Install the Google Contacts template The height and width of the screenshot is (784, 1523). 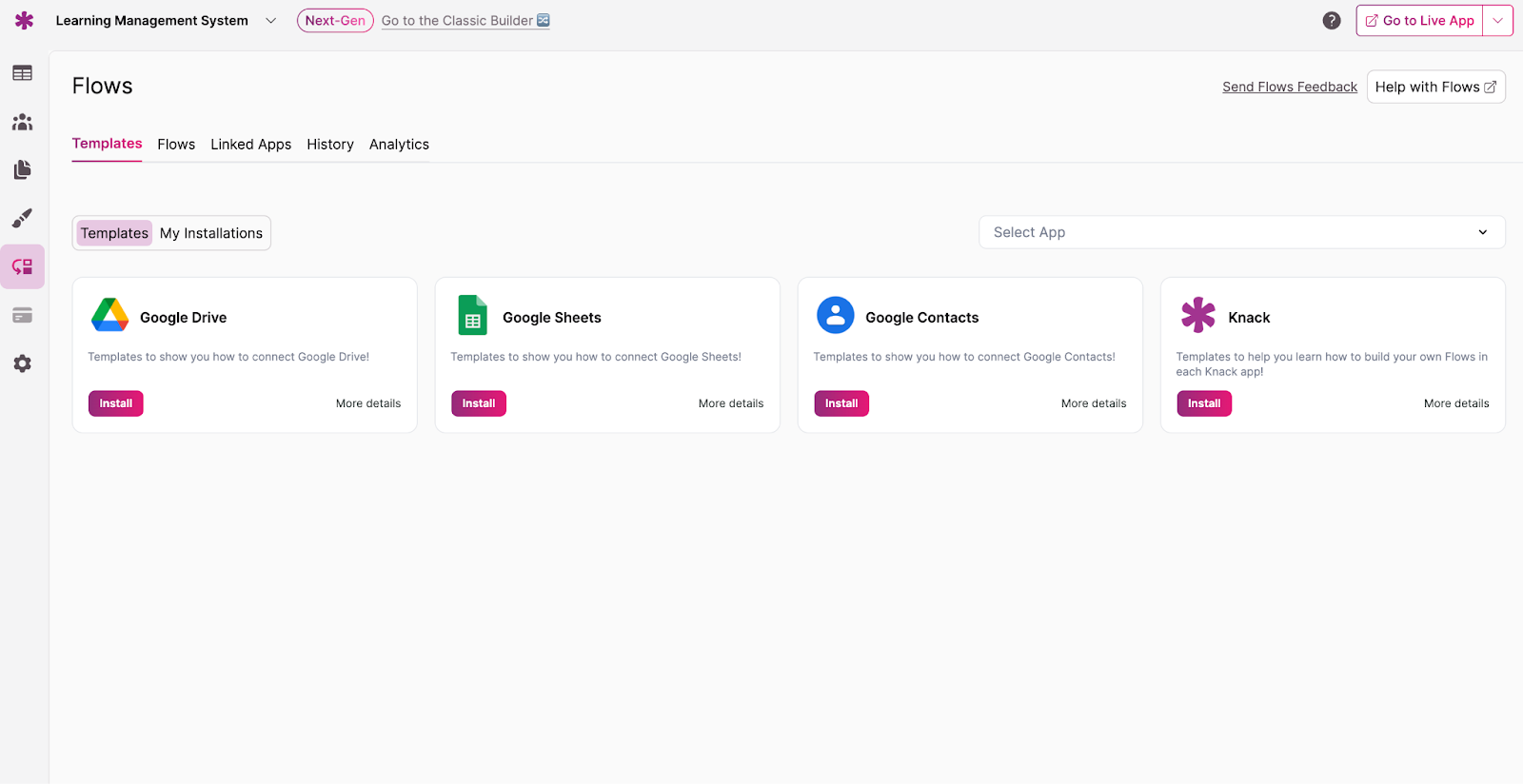[841, 403]
